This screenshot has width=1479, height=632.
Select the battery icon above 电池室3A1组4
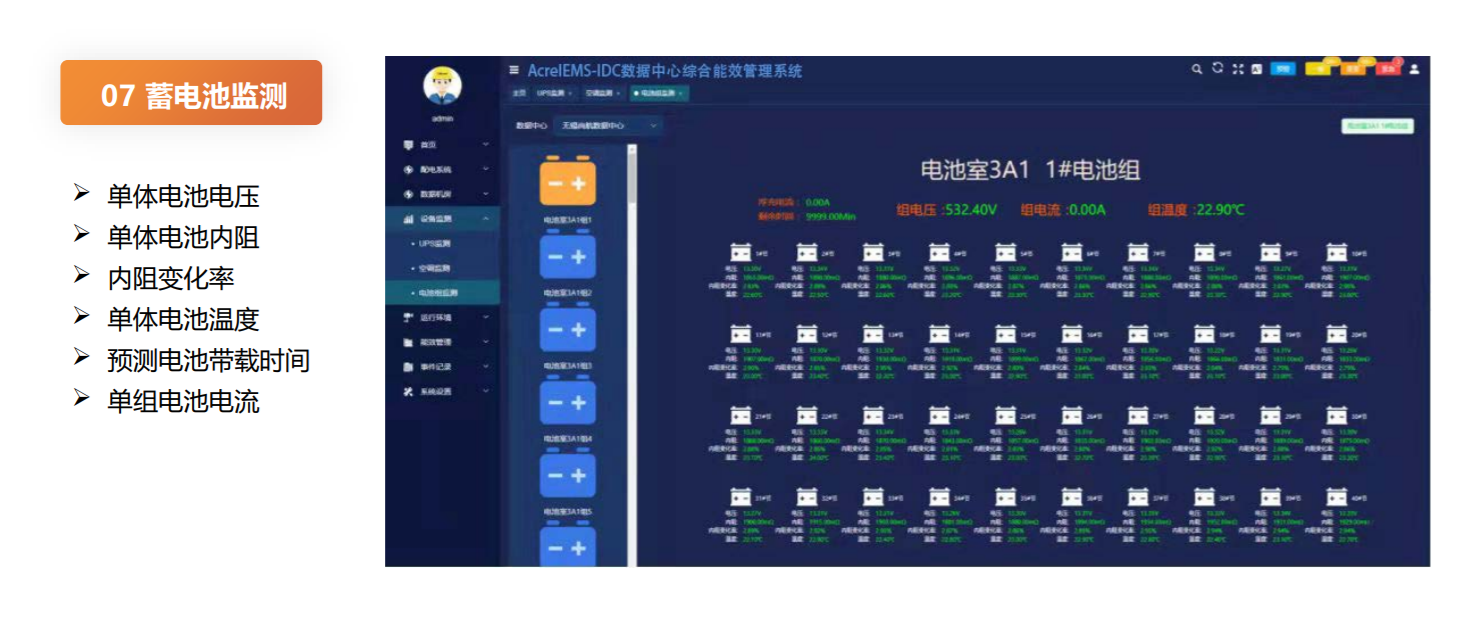click(x=568, y=402)
